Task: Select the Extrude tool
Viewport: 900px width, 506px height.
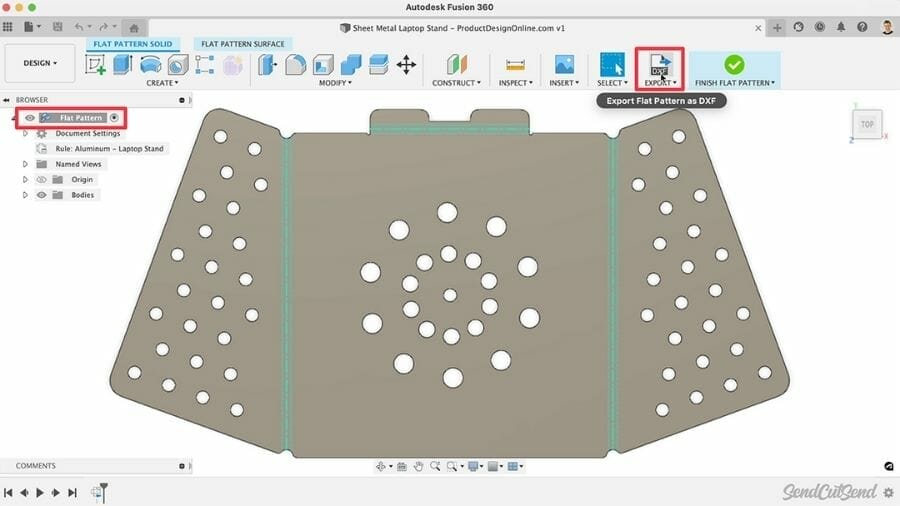Action: 122,64
